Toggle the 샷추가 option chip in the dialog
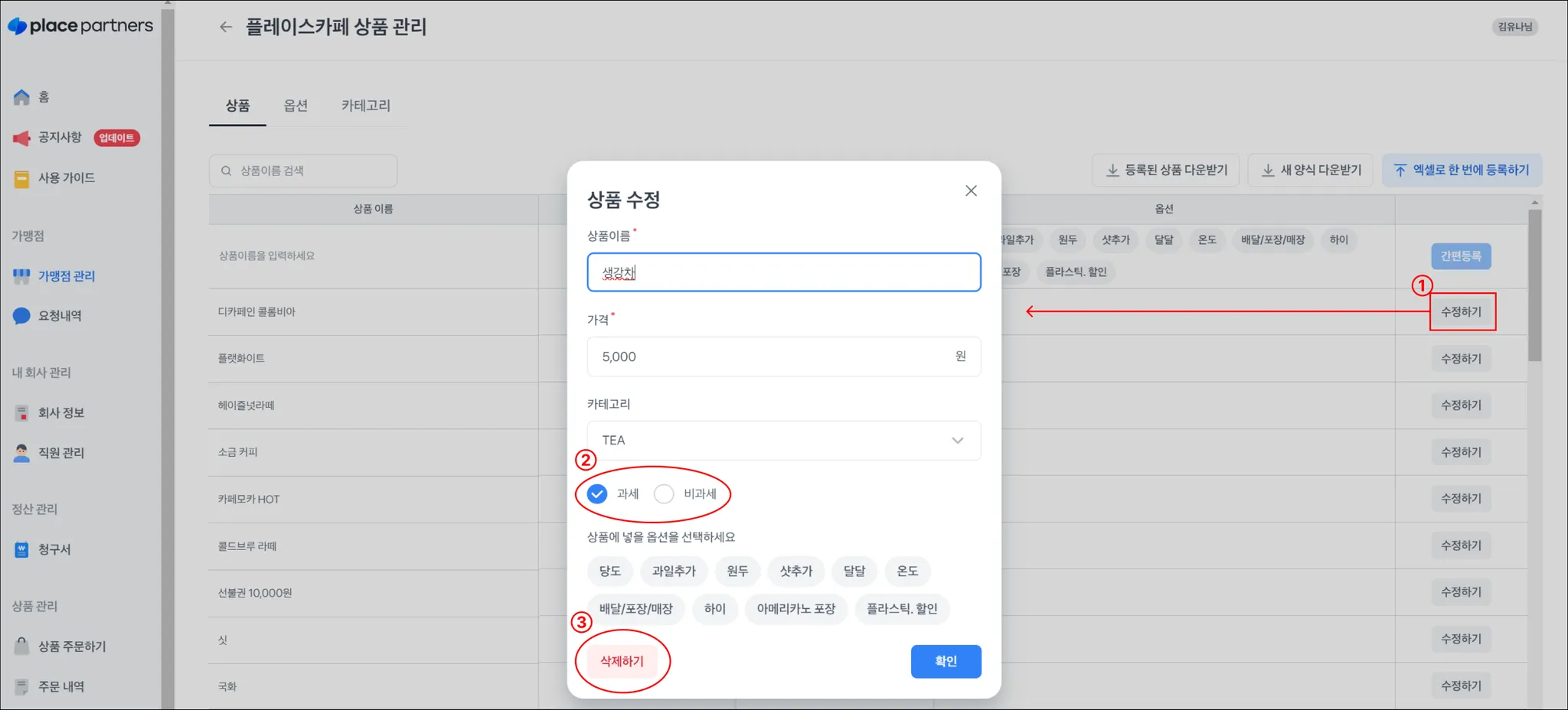The height and width of the screenshot is (710, 1568). coord(796,571)
